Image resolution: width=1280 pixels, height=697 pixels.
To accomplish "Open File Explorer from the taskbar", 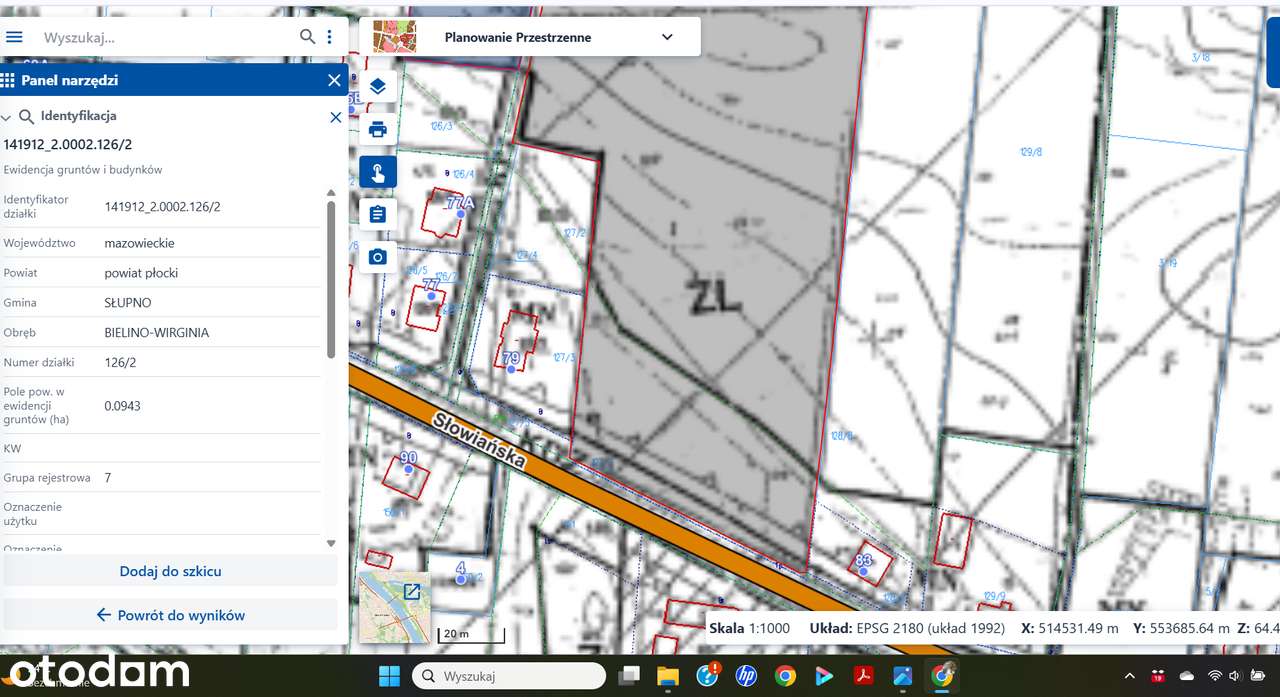I will point(668,676).
